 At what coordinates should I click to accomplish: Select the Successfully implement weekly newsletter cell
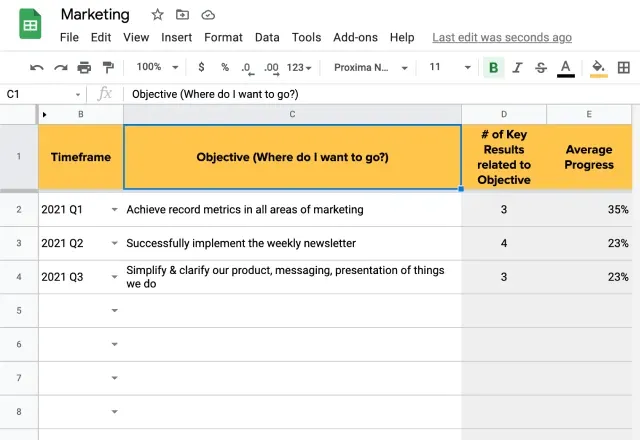(x=292, y=243)
